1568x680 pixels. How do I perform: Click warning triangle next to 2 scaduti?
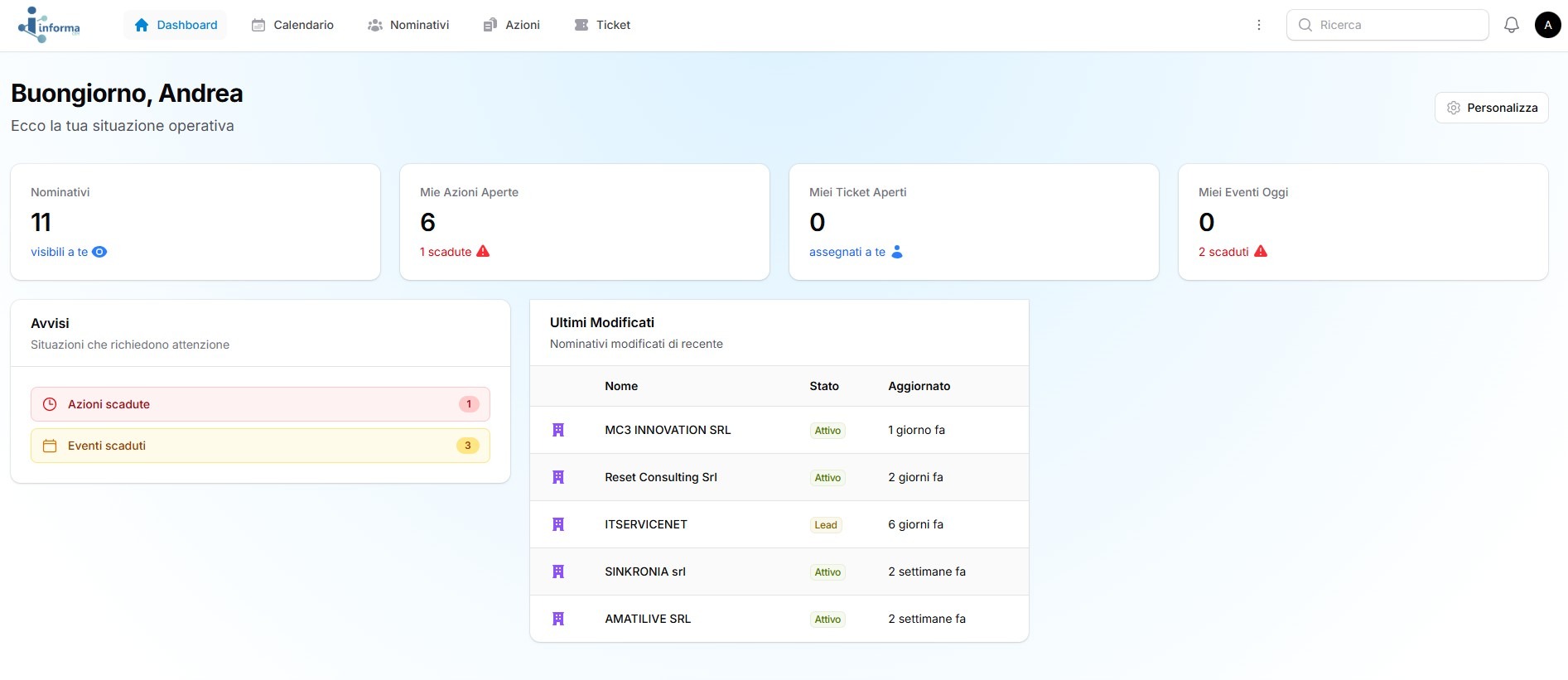(1260, 252)
